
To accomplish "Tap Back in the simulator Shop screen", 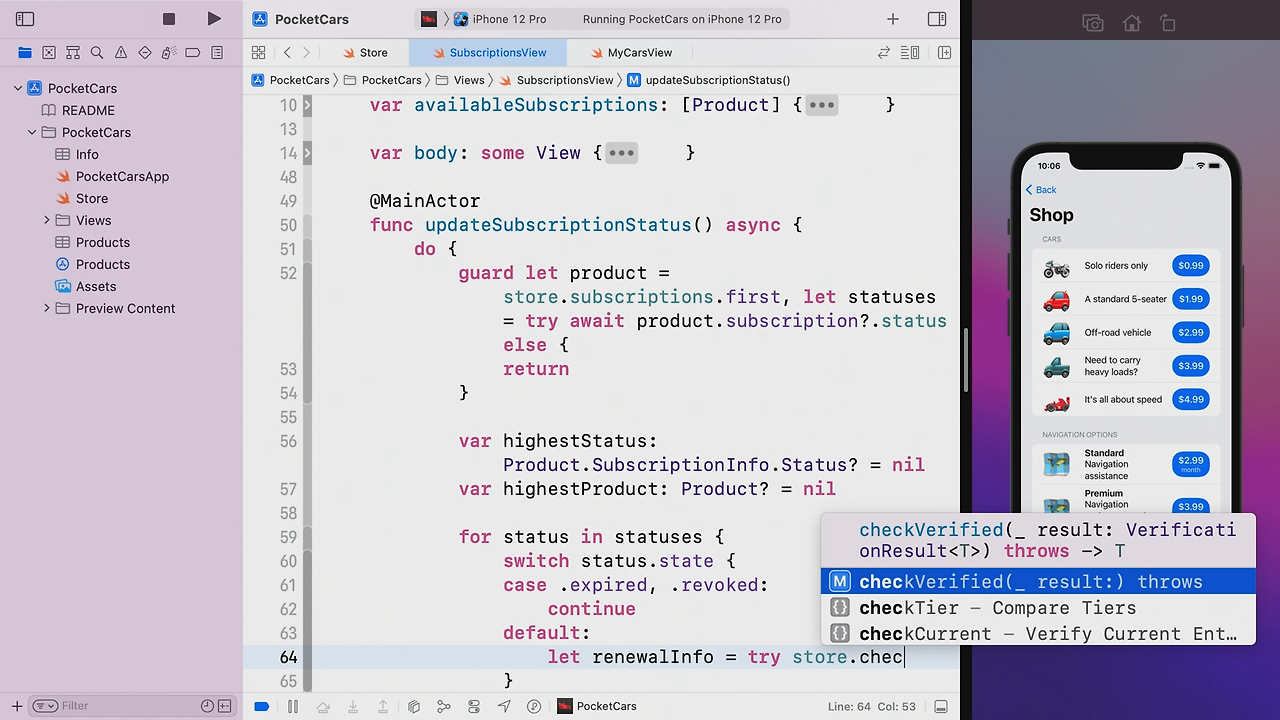I will point(1041,190).
